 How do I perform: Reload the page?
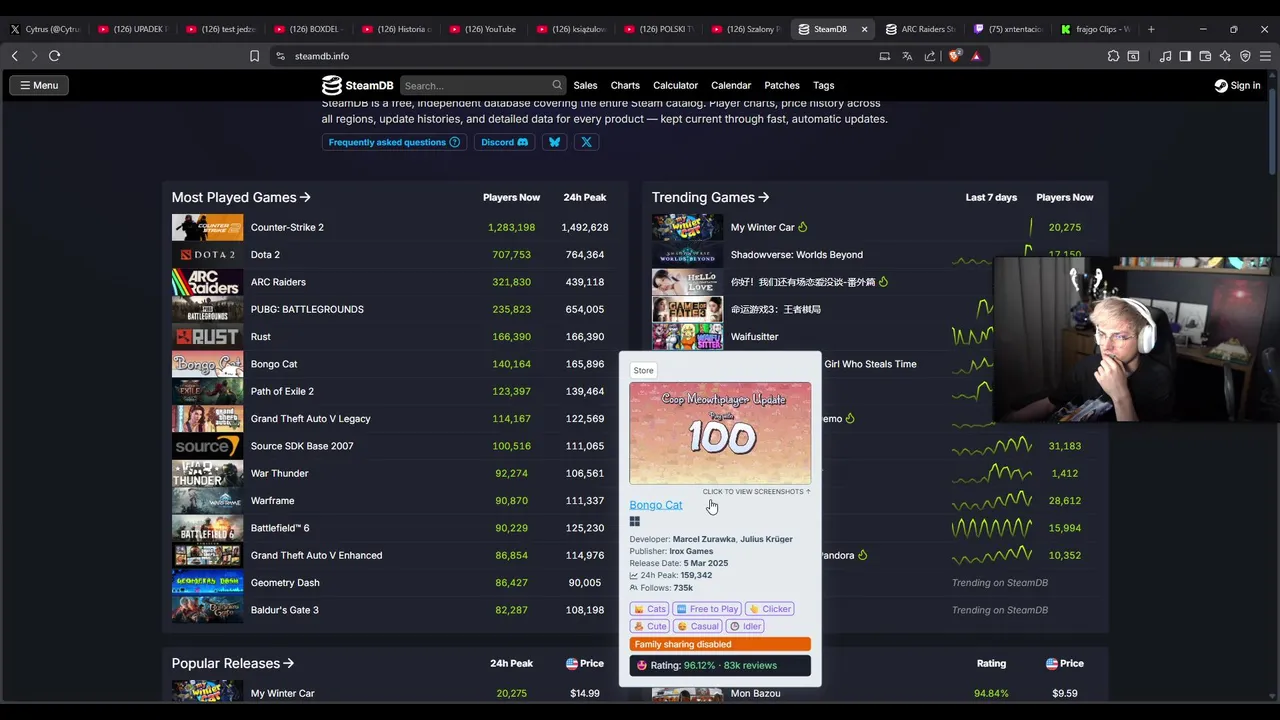tap(55, 56)
